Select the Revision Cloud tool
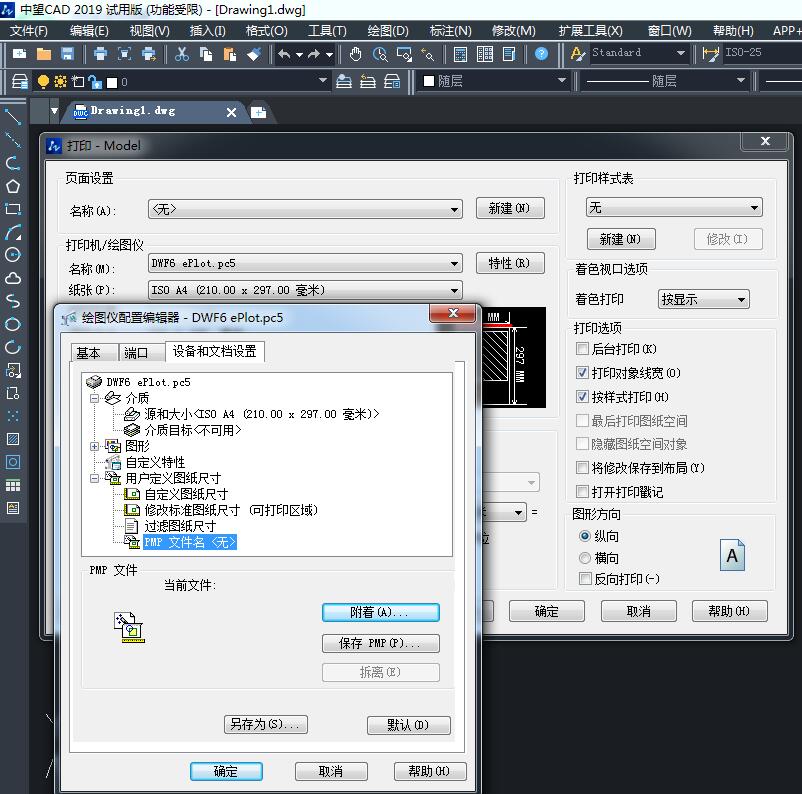Screen dimensions: 802x794 [x=13, y=278]
